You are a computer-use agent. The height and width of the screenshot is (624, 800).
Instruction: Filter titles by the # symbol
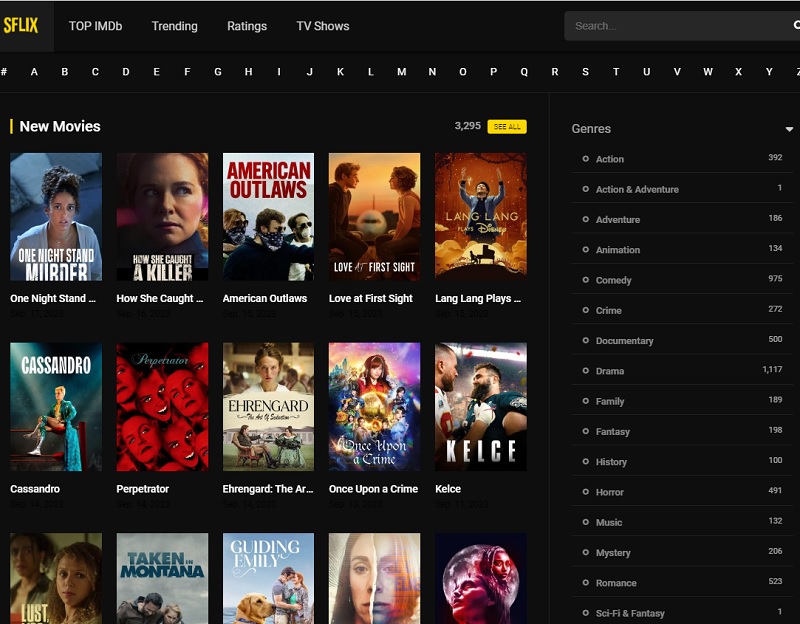4,72
